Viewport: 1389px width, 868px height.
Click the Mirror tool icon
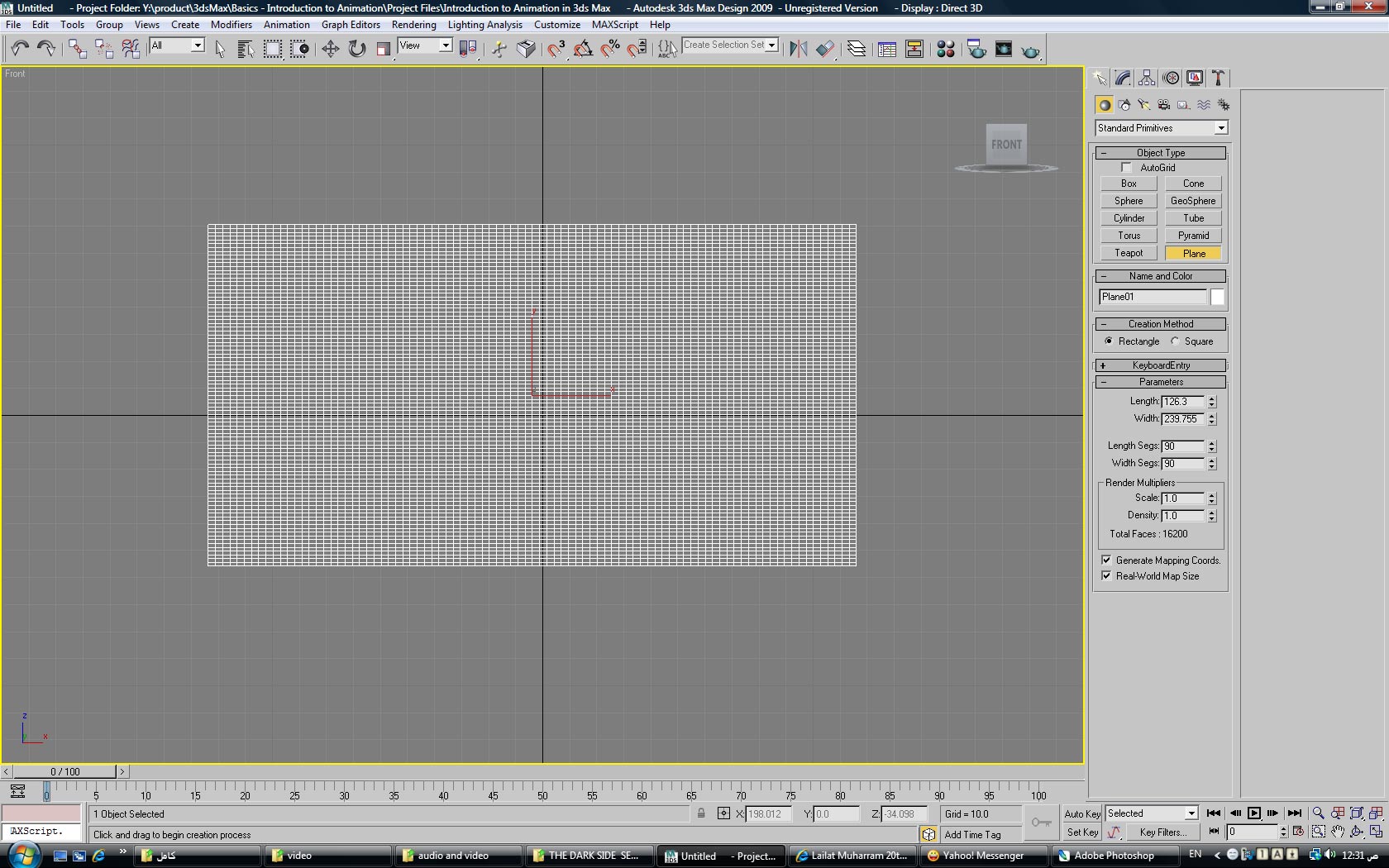[x=798, y=49]
